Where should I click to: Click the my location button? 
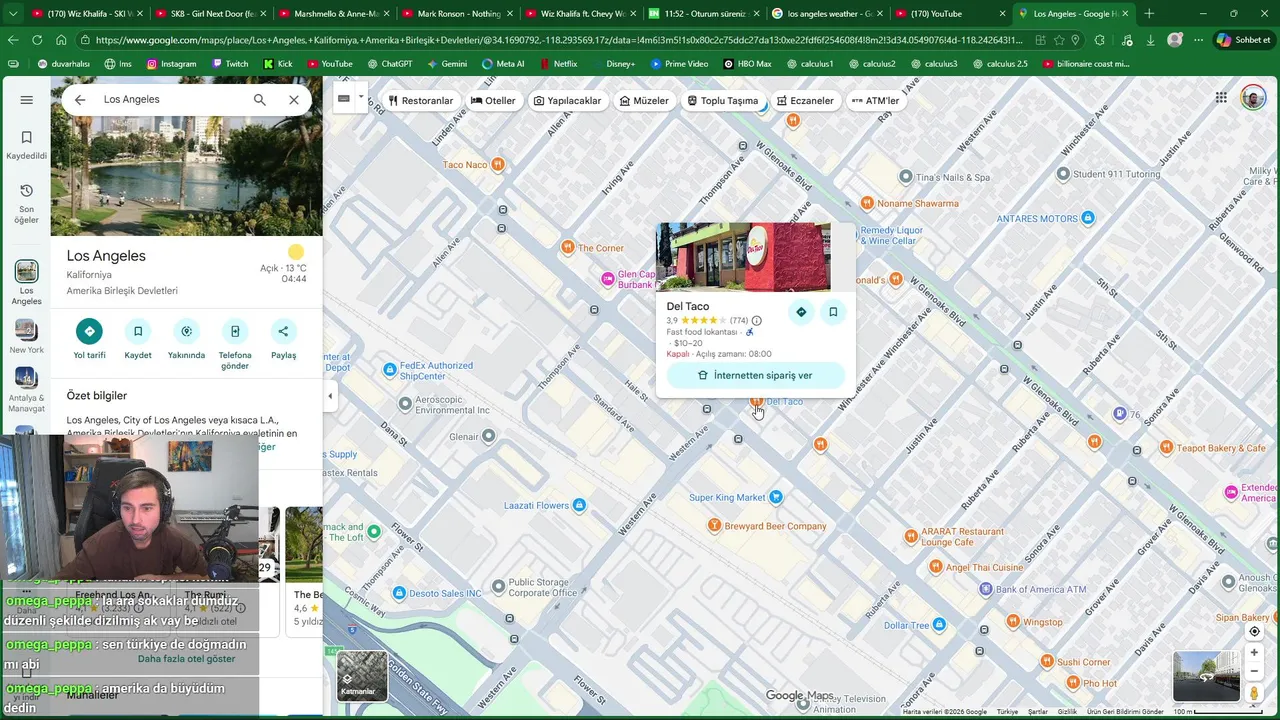1254,632
